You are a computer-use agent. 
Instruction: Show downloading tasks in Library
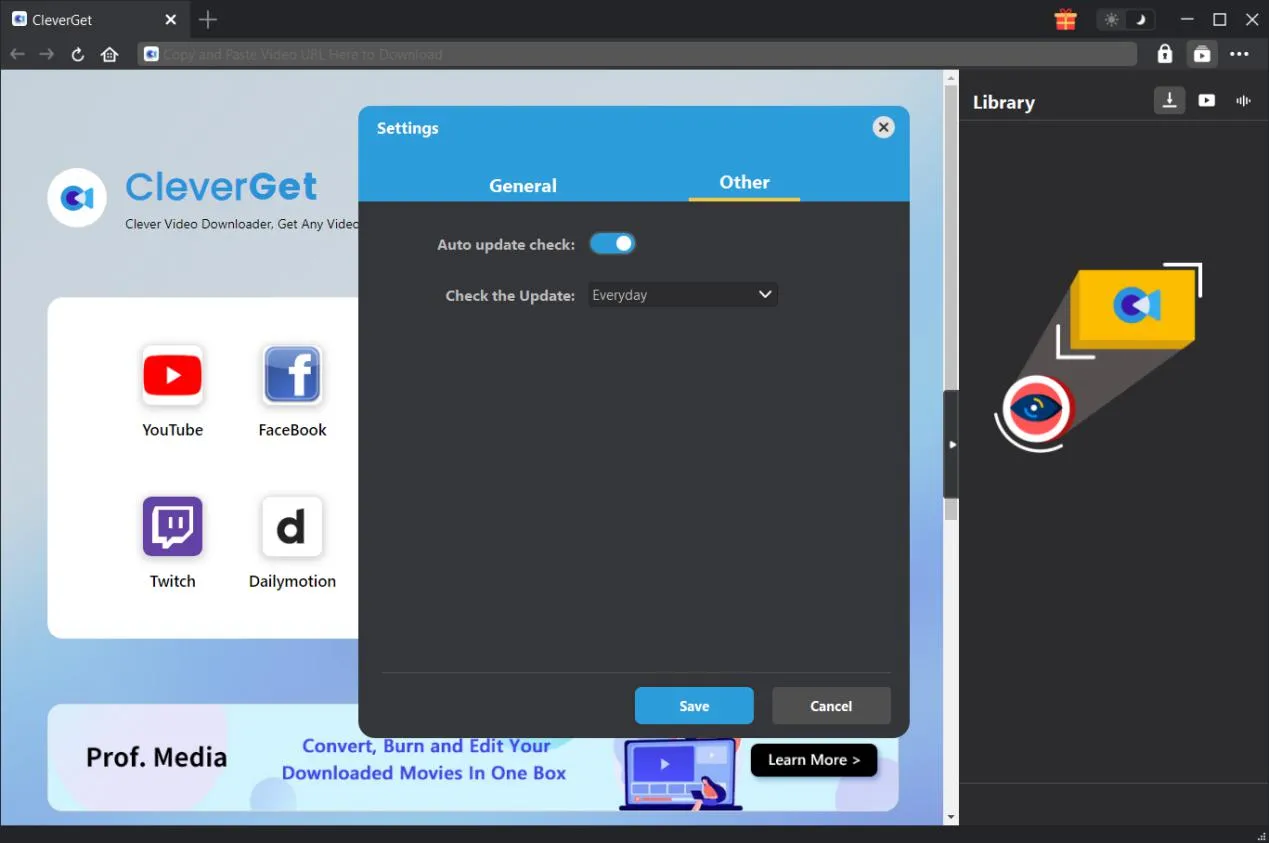1169,101
